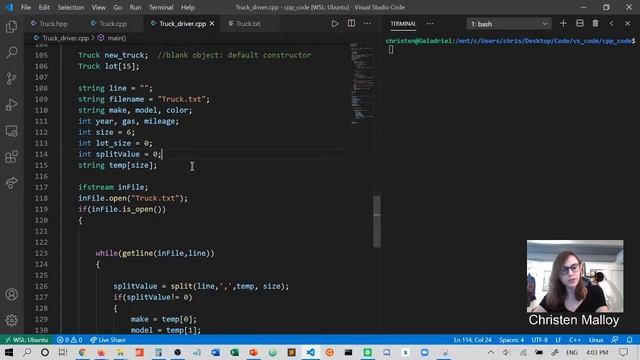Open the Live Share view in activity bar
The height and width of the screenshot is (360, 640).
click(x=11, y=183)
